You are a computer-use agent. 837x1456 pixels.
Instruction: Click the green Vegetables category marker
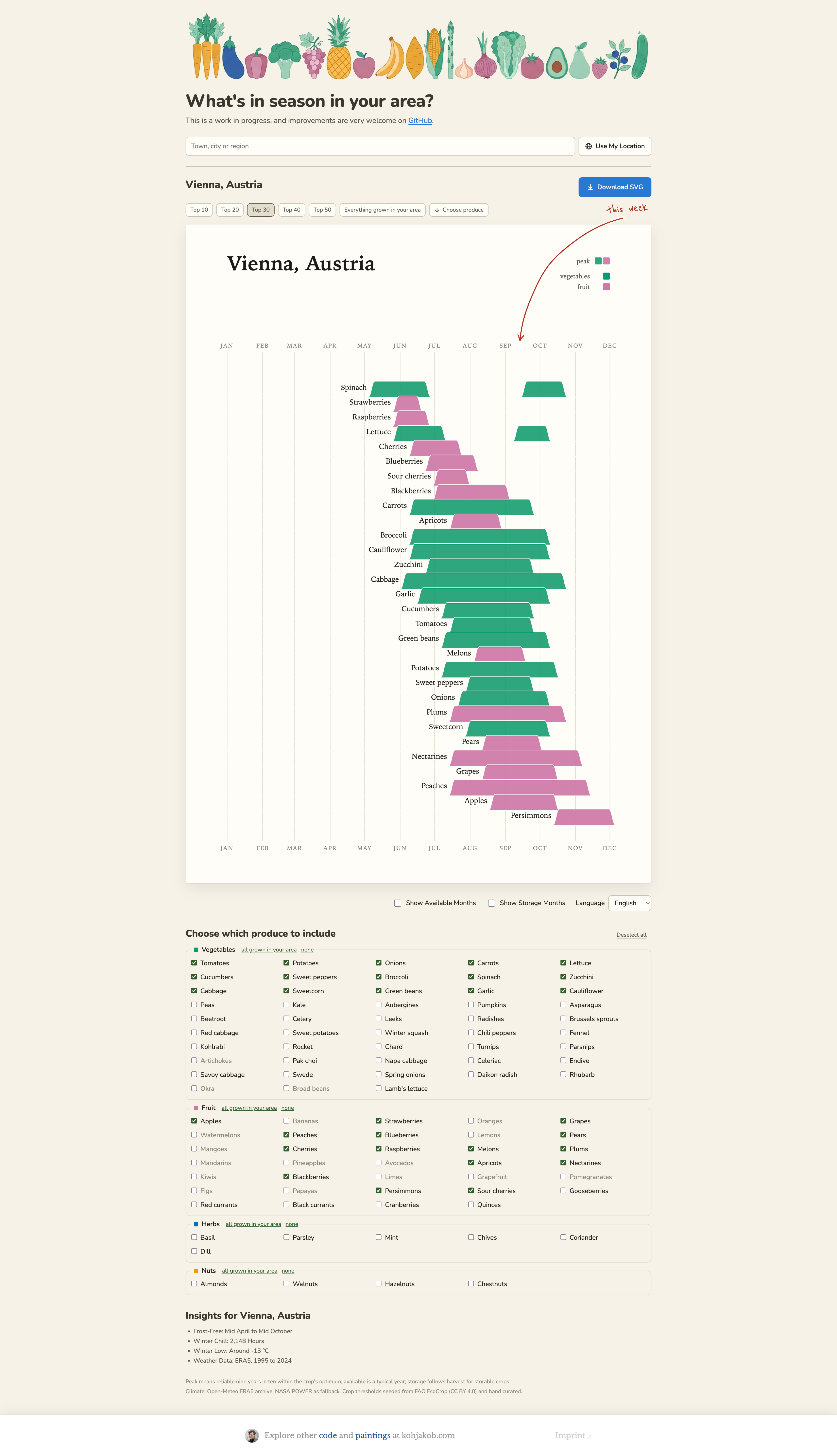(x=196, y=950)
